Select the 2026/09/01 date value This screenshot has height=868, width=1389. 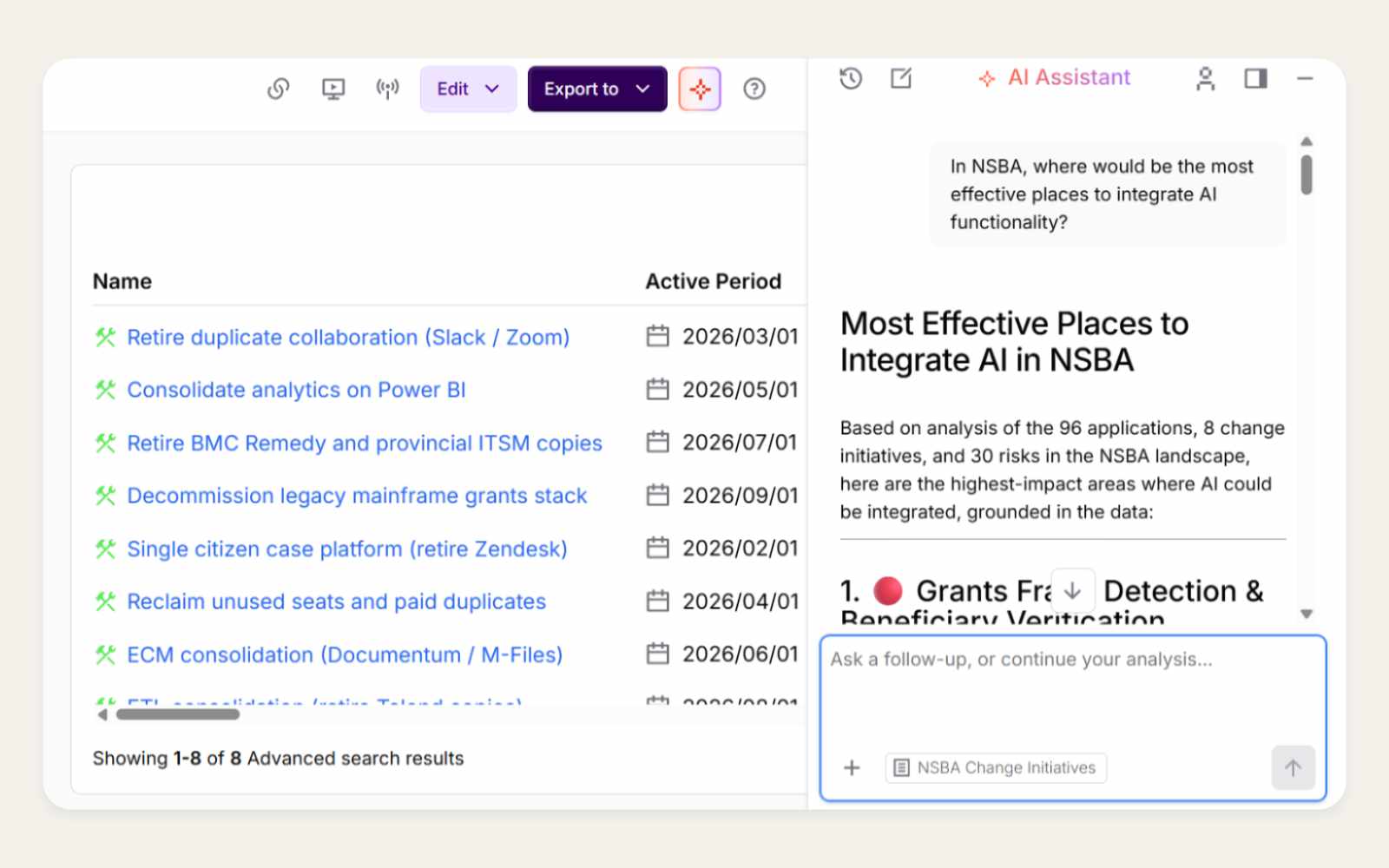tap(741, 495)
